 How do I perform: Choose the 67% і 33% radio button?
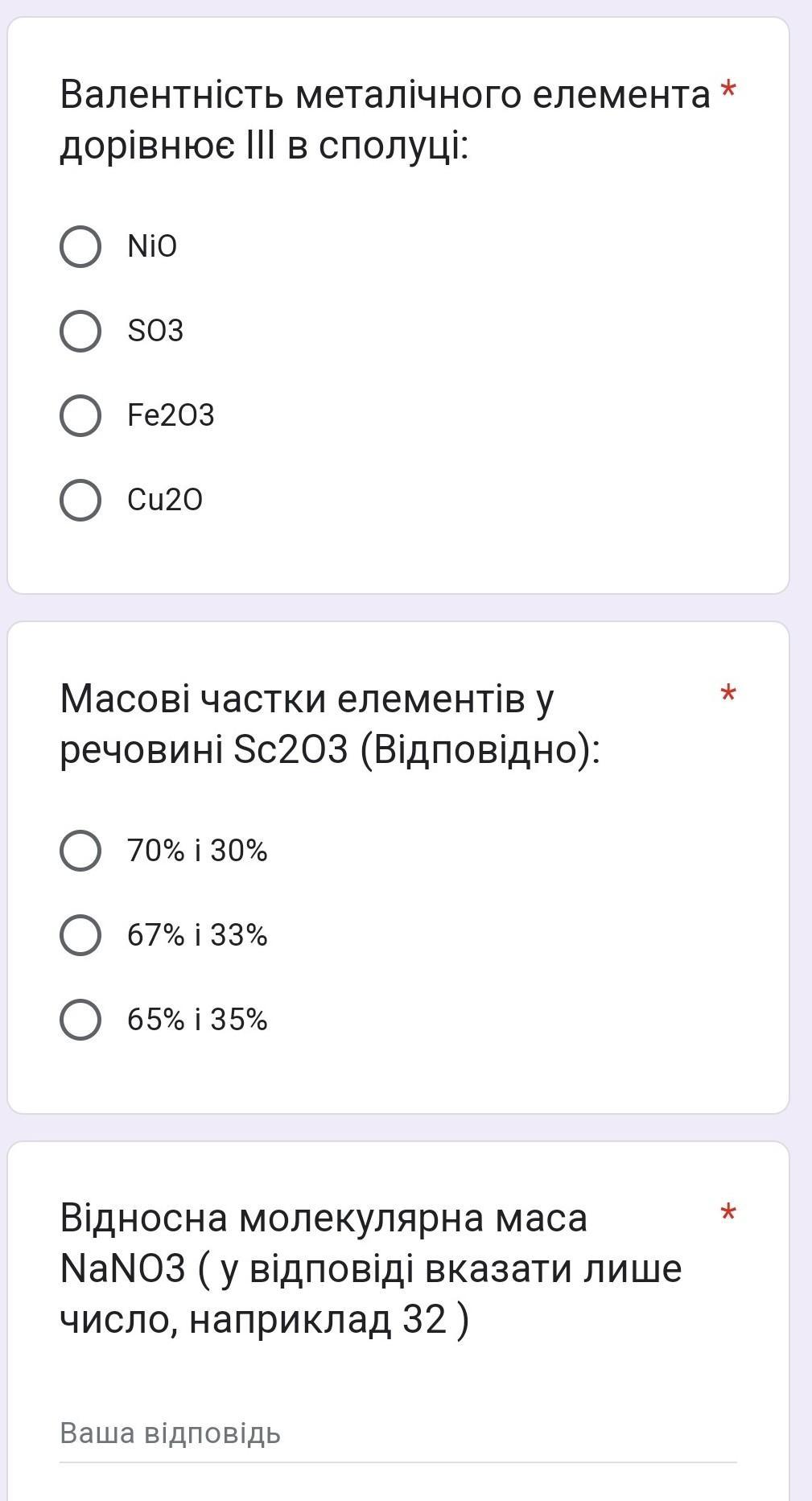tap(80, 935)
